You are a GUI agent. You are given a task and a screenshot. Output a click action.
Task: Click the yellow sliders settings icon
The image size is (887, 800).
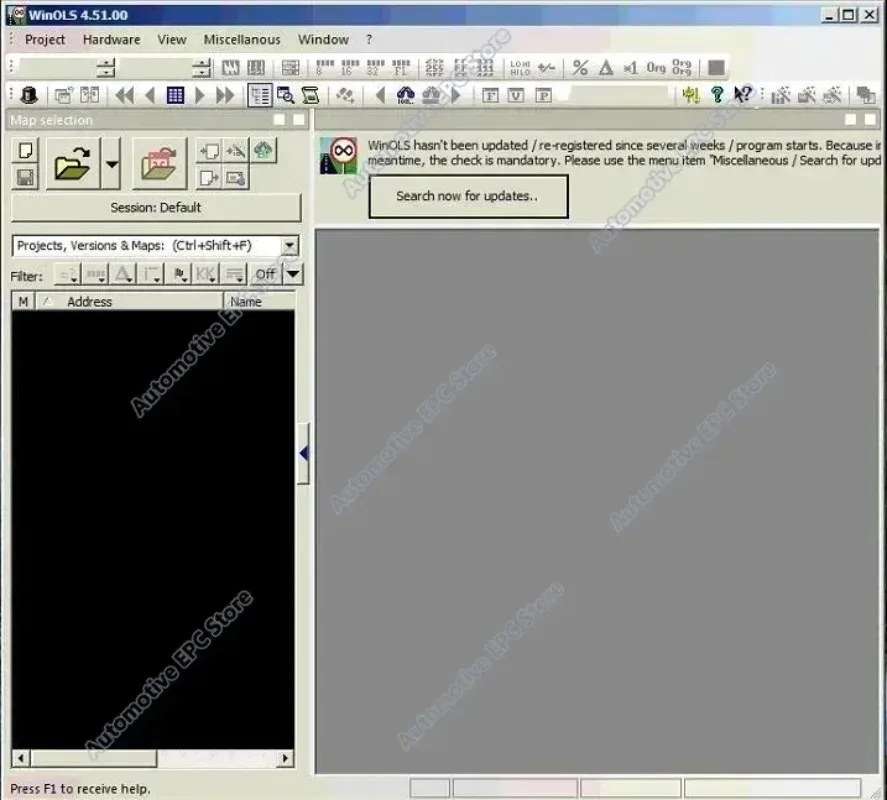[x=691, y=95]
